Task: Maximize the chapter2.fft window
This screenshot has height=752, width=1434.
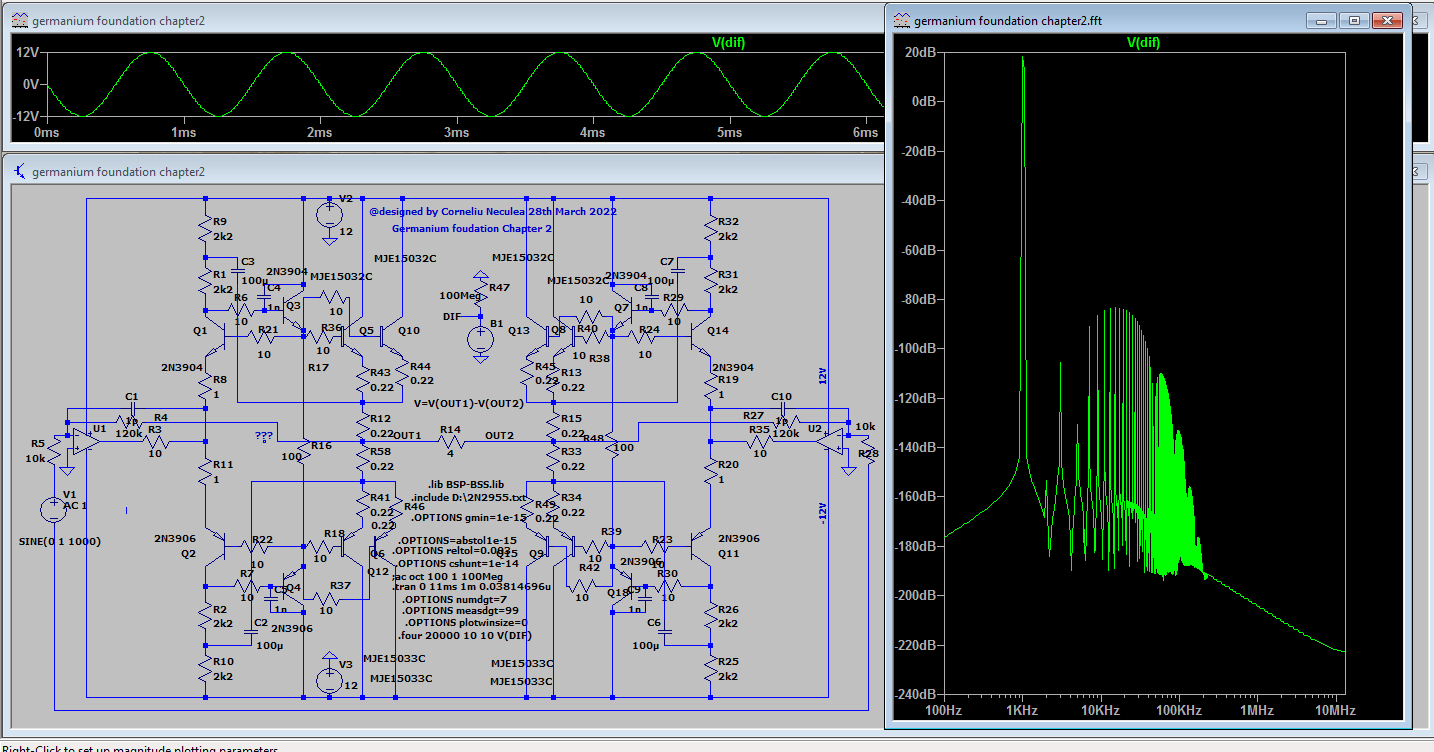Action: pos(1352,20)
